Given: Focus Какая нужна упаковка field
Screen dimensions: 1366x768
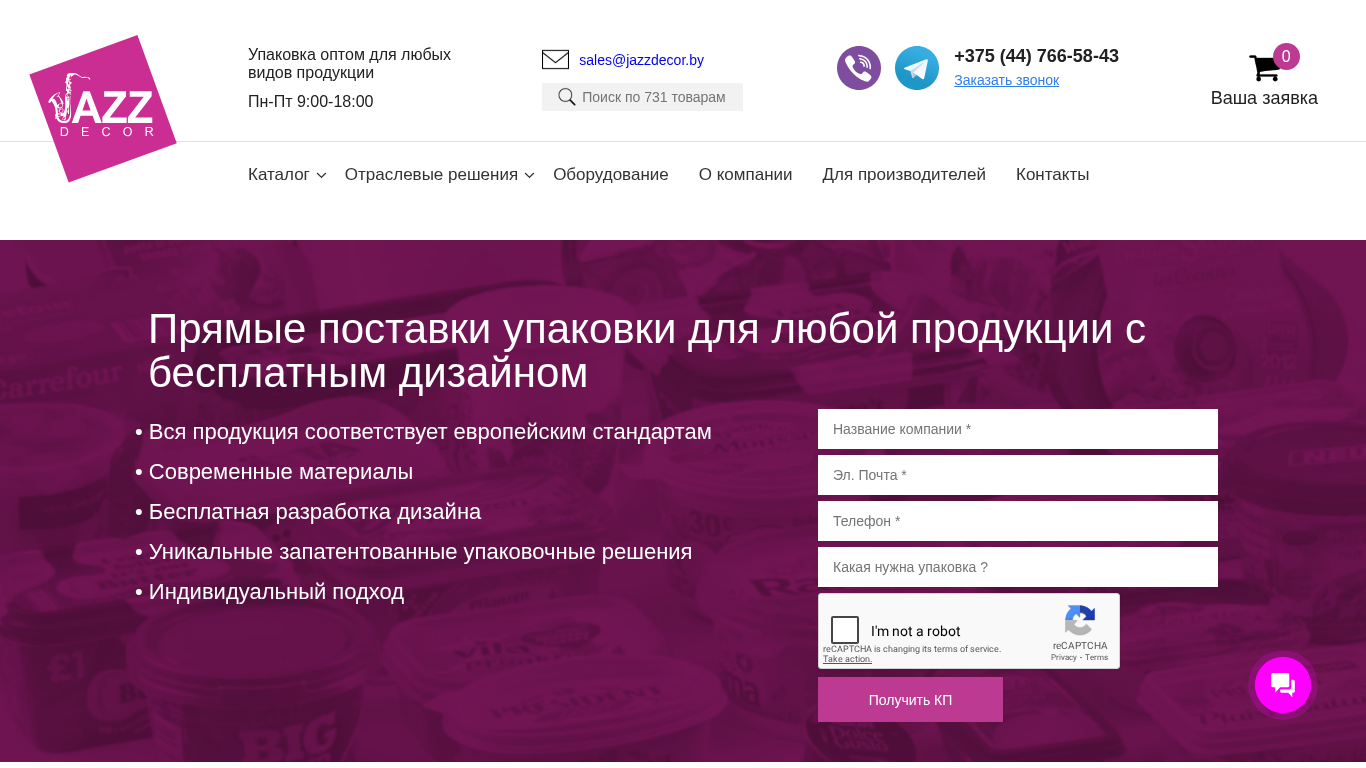Looking at the screenshot, I should click(1018, 567).
